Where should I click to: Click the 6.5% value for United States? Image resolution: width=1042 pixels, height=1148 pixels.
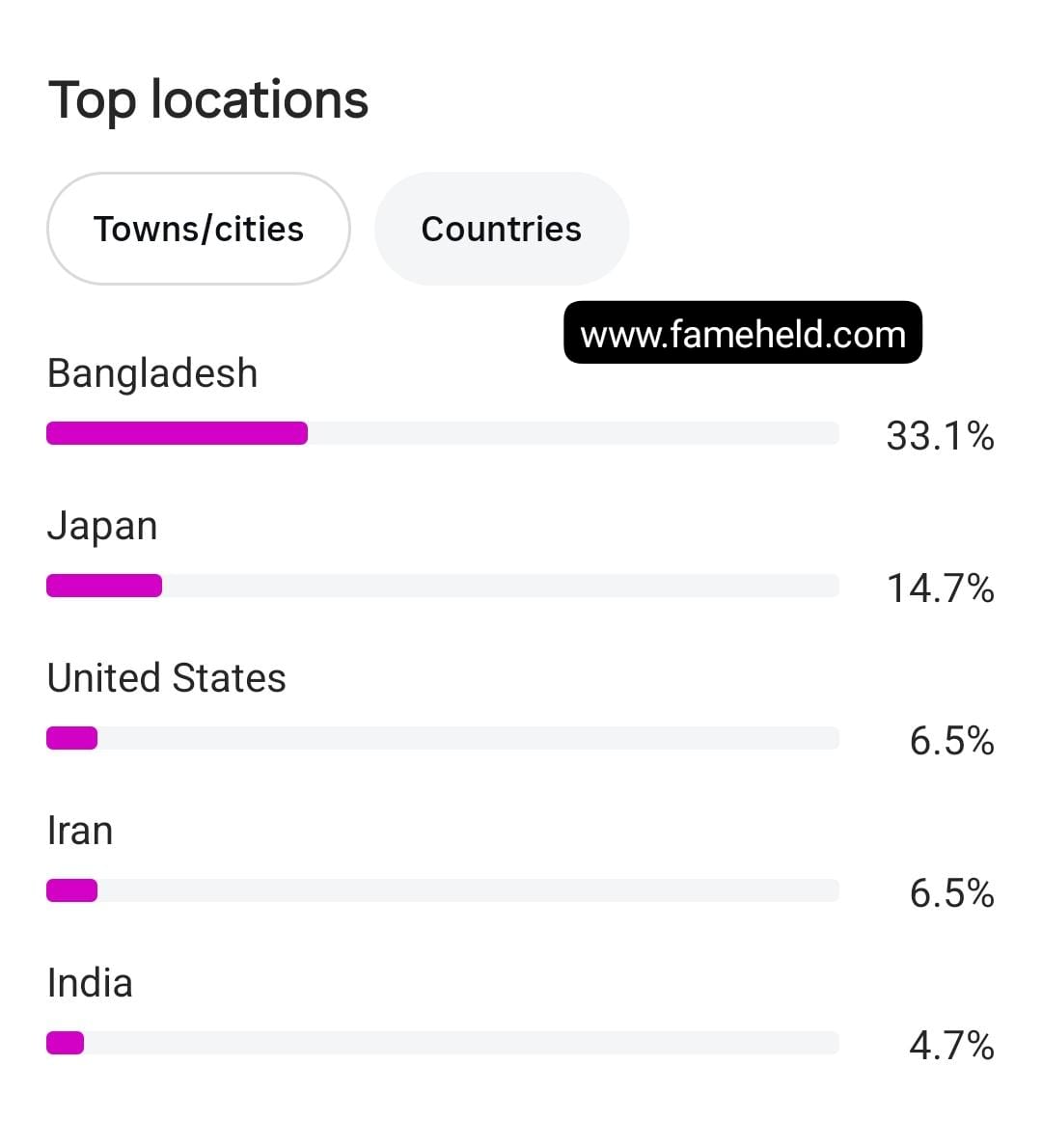[952, 740]
